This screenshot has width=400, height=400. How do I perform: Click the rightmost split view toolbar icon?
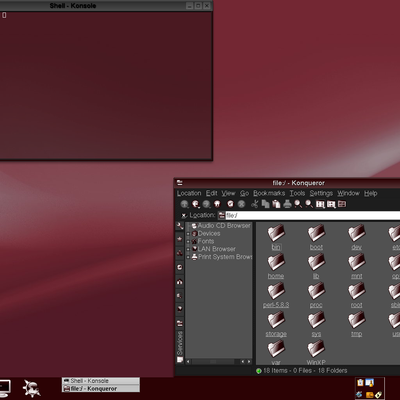click(342, 204)
